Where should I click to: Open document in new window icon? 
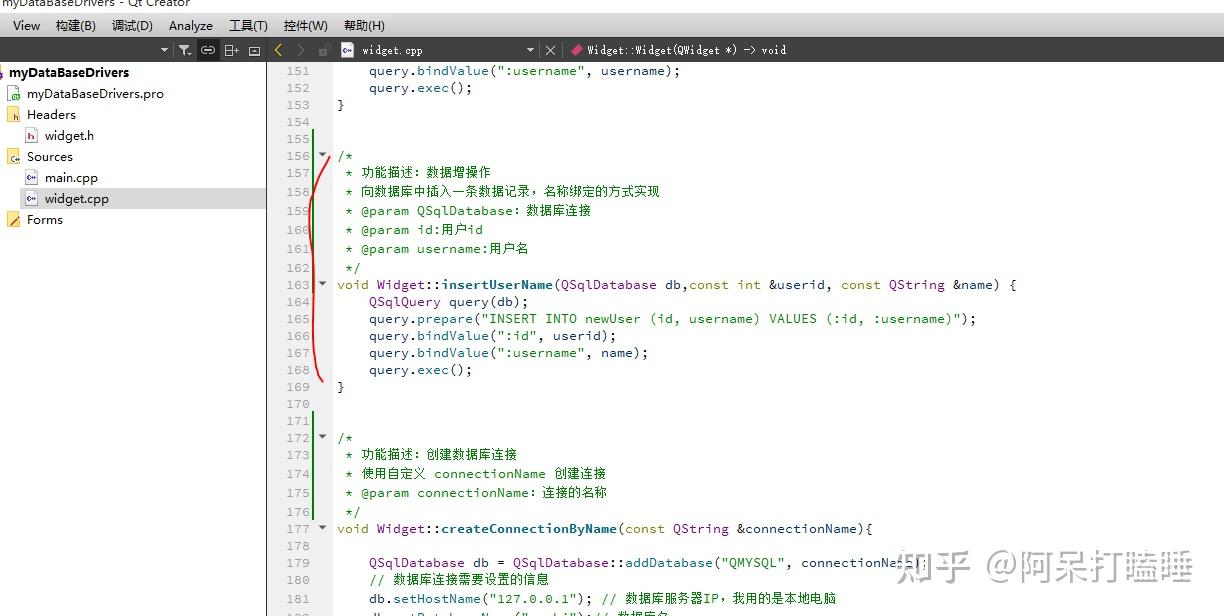coord(255,49)
